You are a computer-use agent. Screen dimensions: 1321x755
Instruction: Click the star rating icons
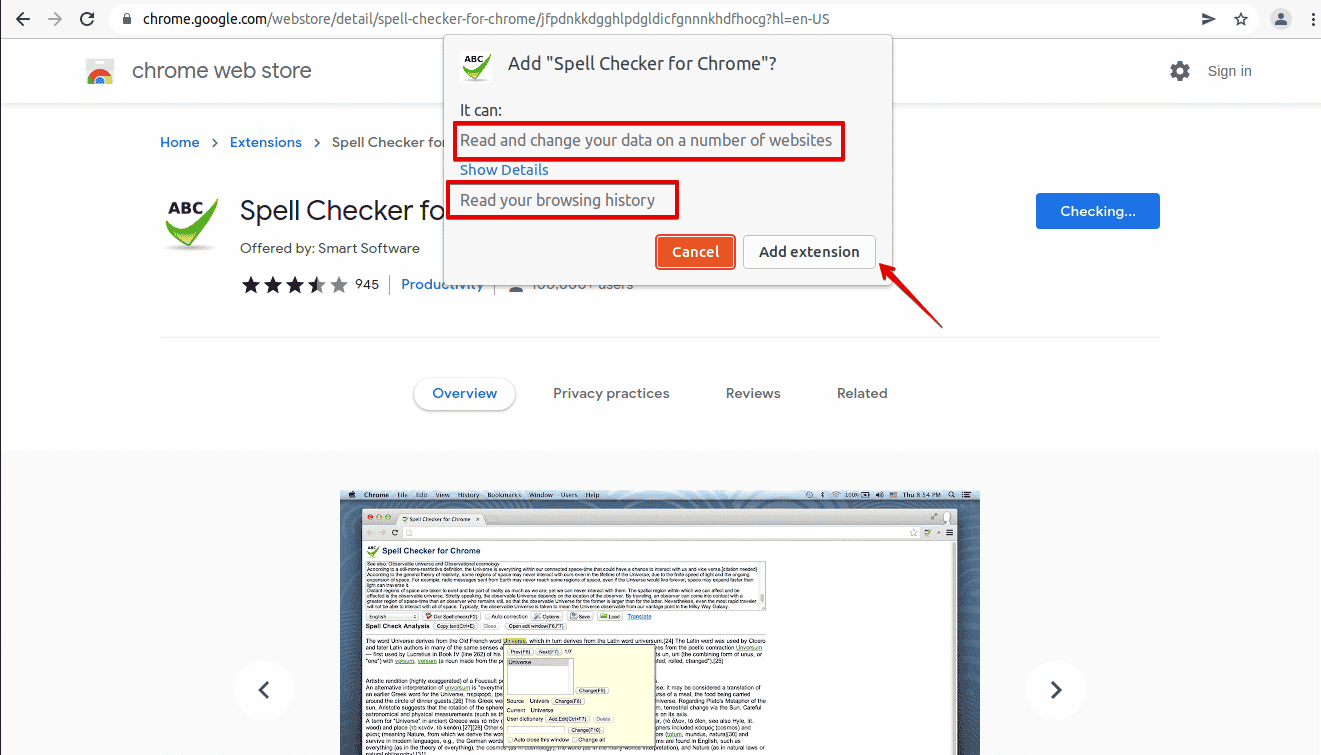pos(295,285)
